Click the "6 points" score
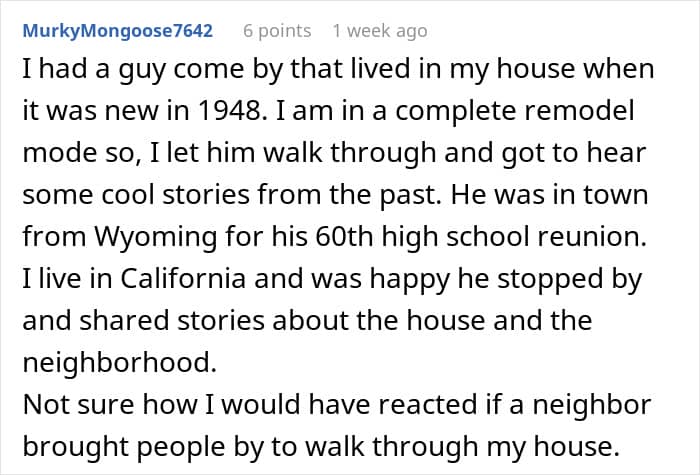The image size is (700, 475). [x=277, y=30]
